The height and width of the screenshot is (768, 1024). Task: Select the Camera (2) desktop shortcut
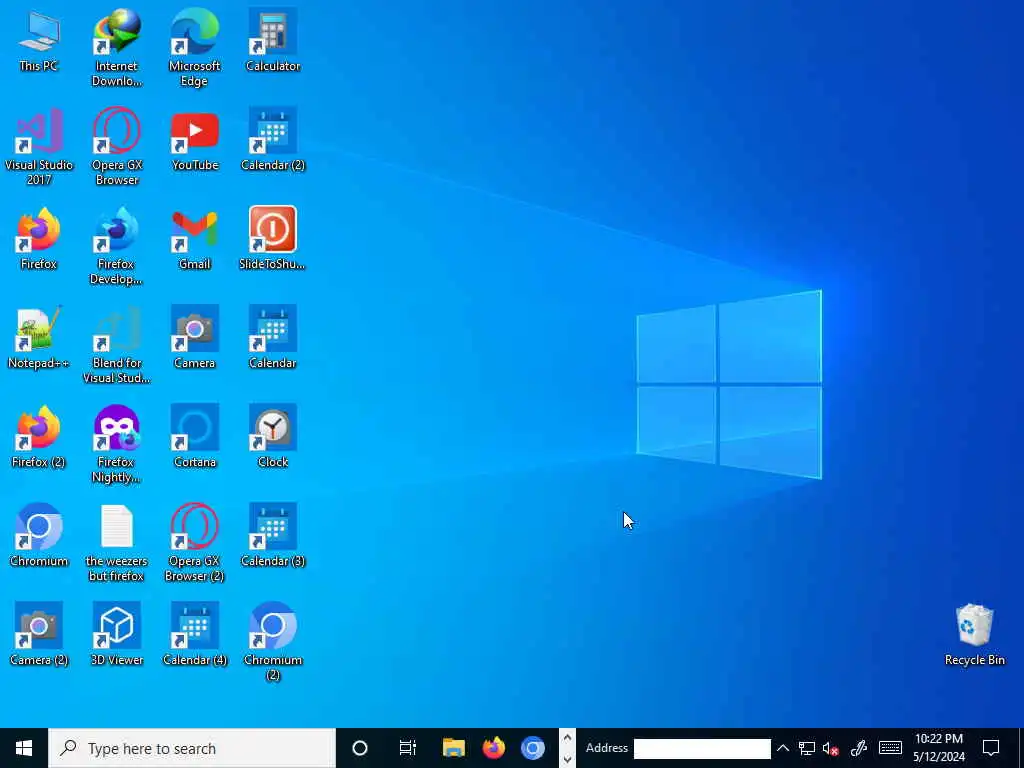(39, 635)
